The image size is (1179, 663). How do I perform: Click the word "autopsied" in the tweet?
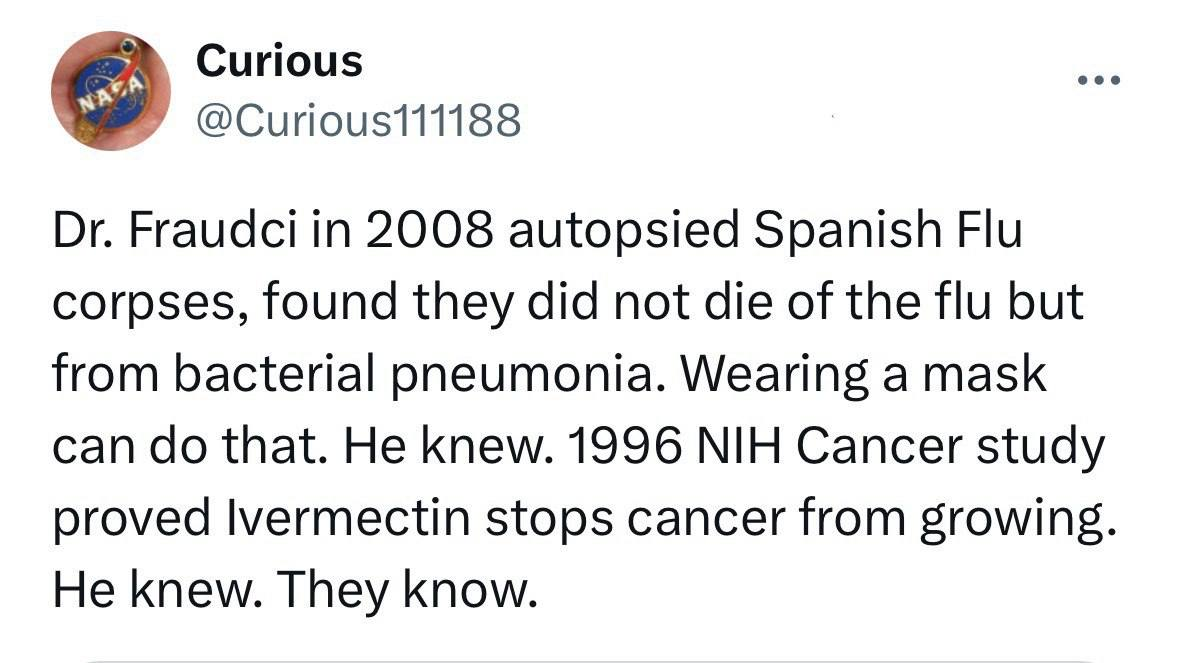coord(624,231)
